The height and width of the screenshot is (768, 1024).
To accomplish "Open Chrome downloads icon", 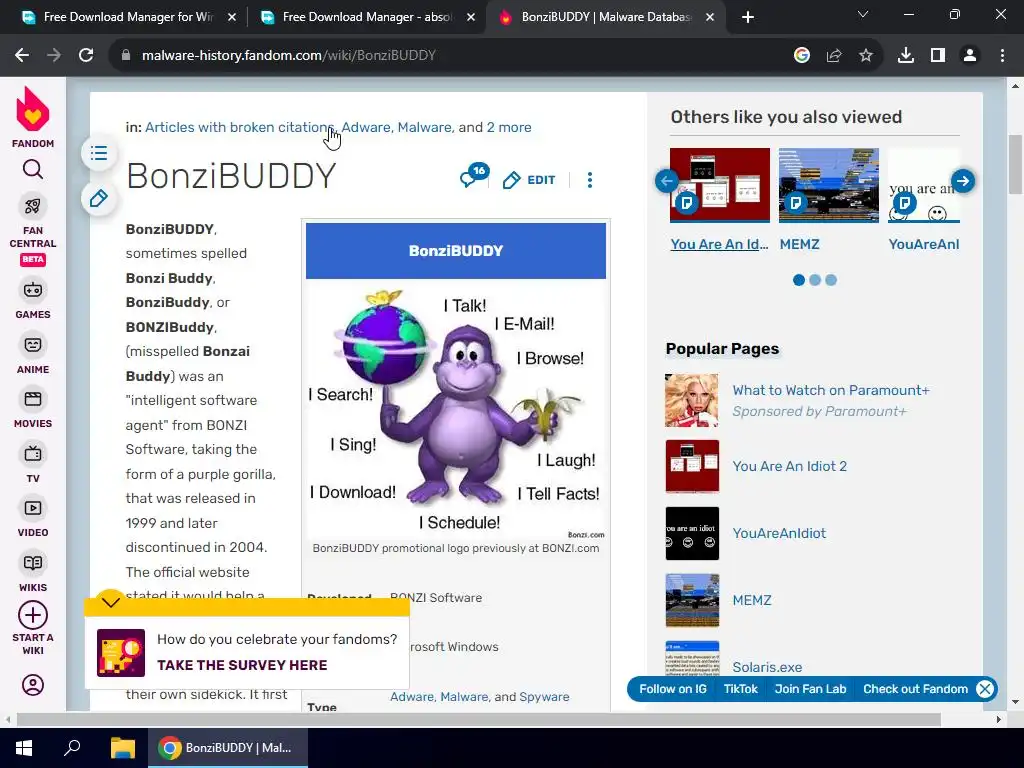I will [x=906, y=56].
